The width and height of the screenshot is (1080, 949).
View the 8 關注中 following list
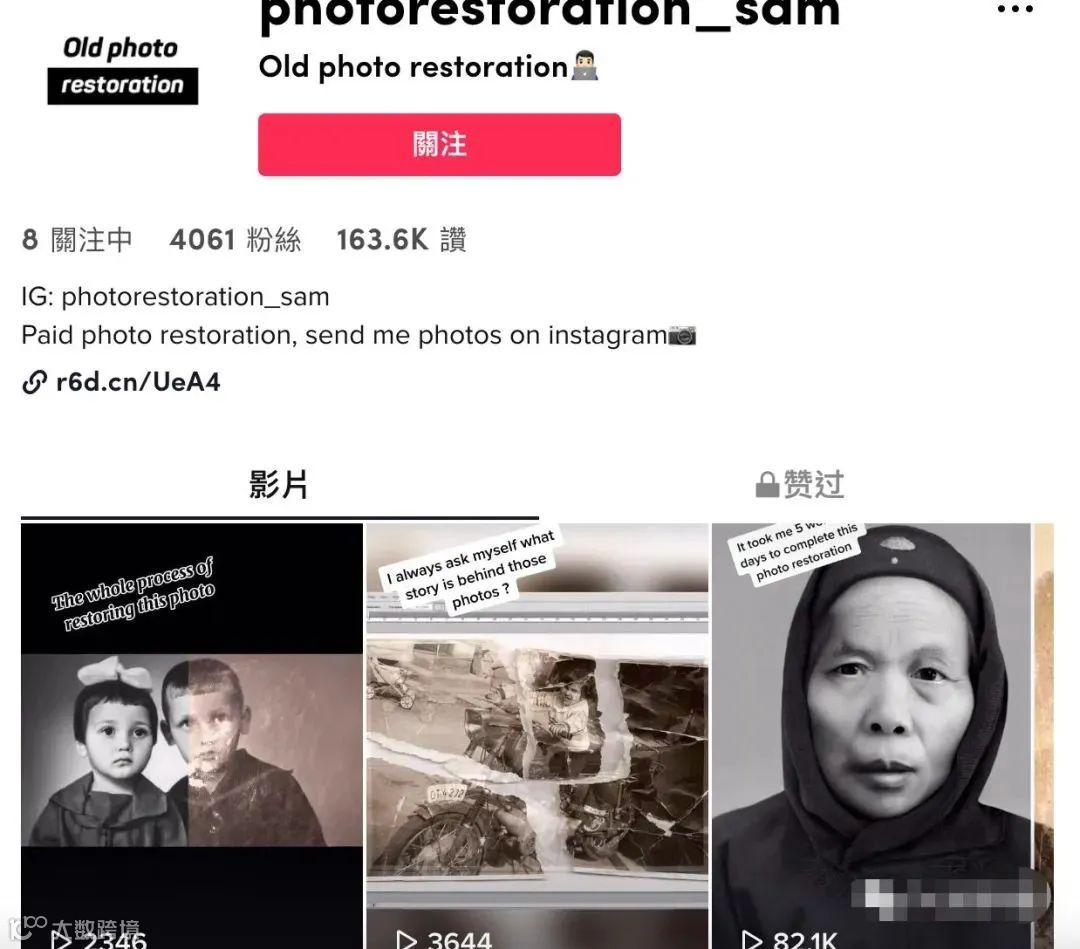77,240
